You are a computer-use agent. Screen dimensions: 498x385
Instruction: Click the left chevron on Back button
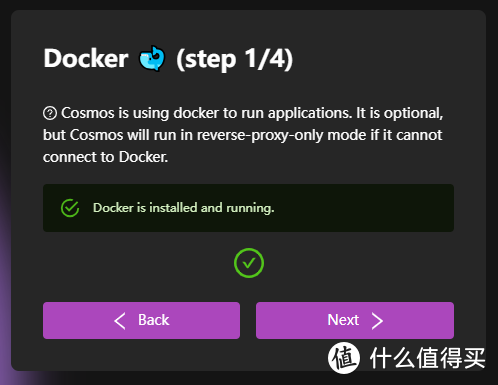(120, 321)
